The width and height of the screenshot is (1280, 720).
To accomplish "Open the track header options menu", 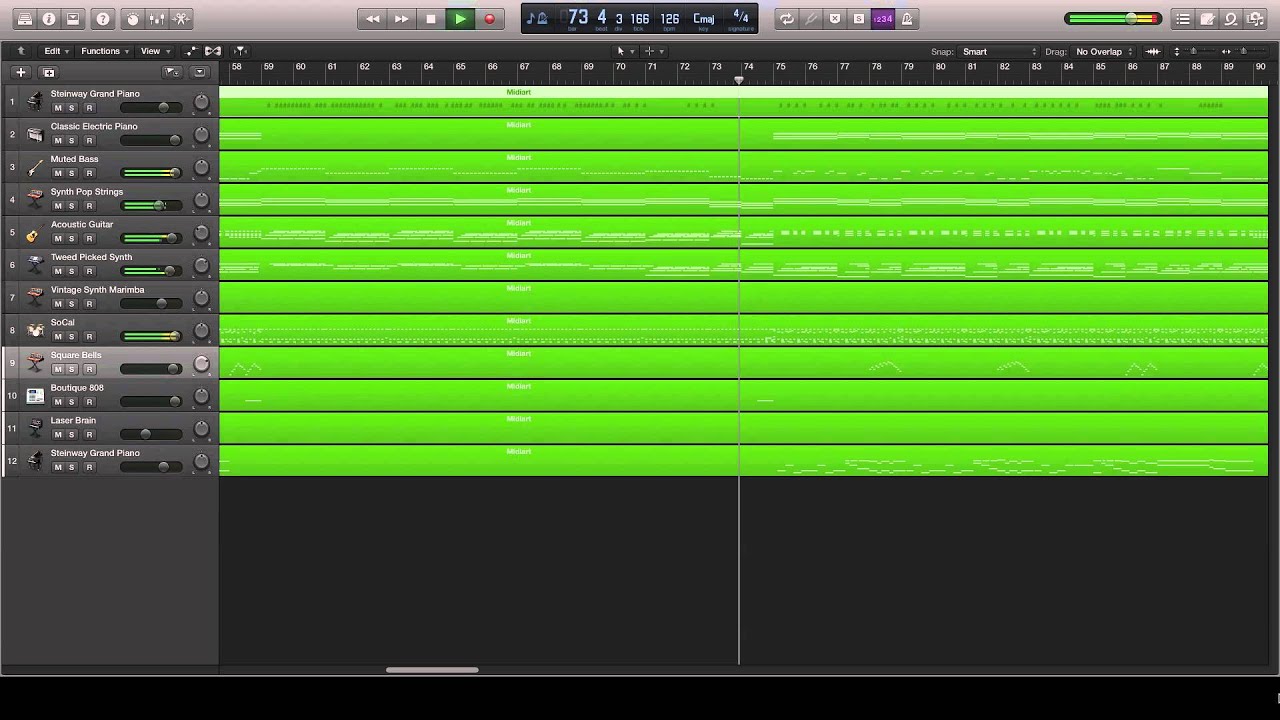I will 199,73.
